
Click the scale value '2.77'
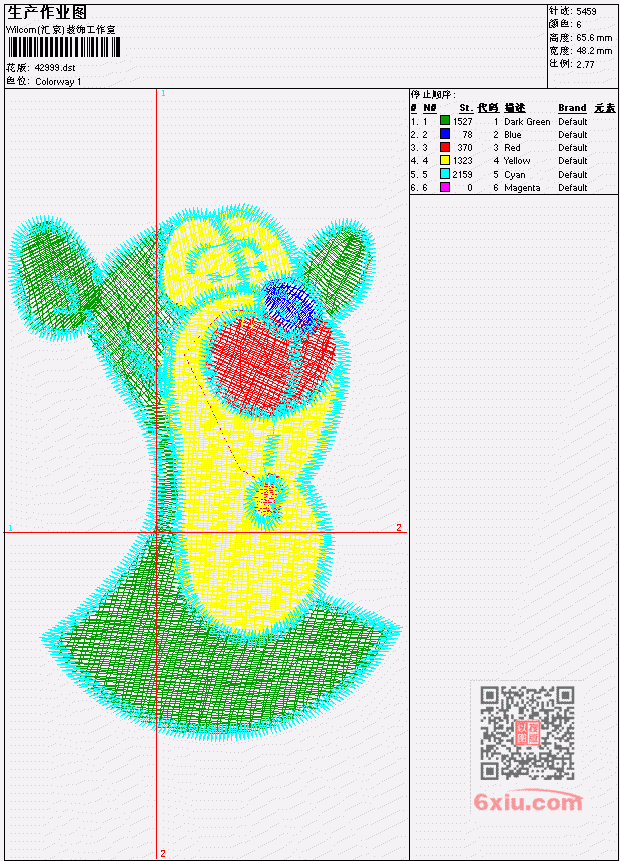[x=585, y=64]
